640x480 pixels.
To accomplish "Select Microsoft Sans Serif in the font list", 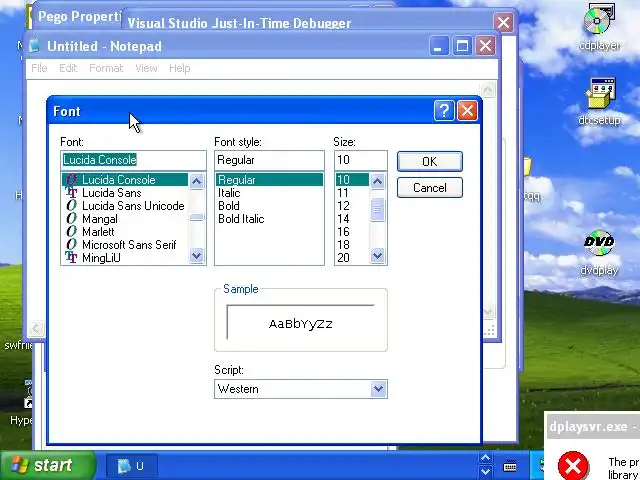I will click(x=125, y=245).
